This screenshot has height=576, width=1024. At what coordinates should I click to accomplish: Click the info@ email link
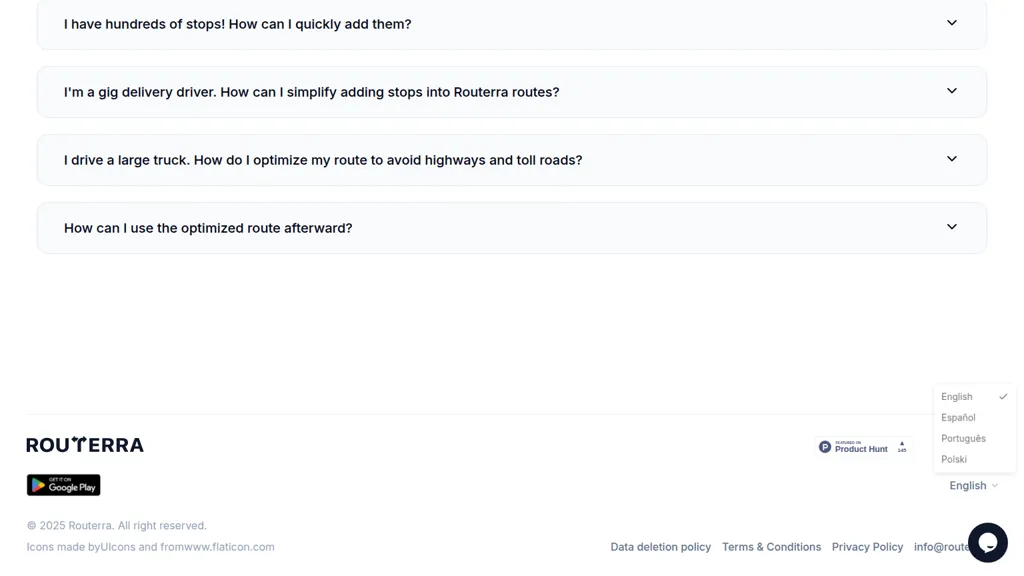click(x=941, y=547)
